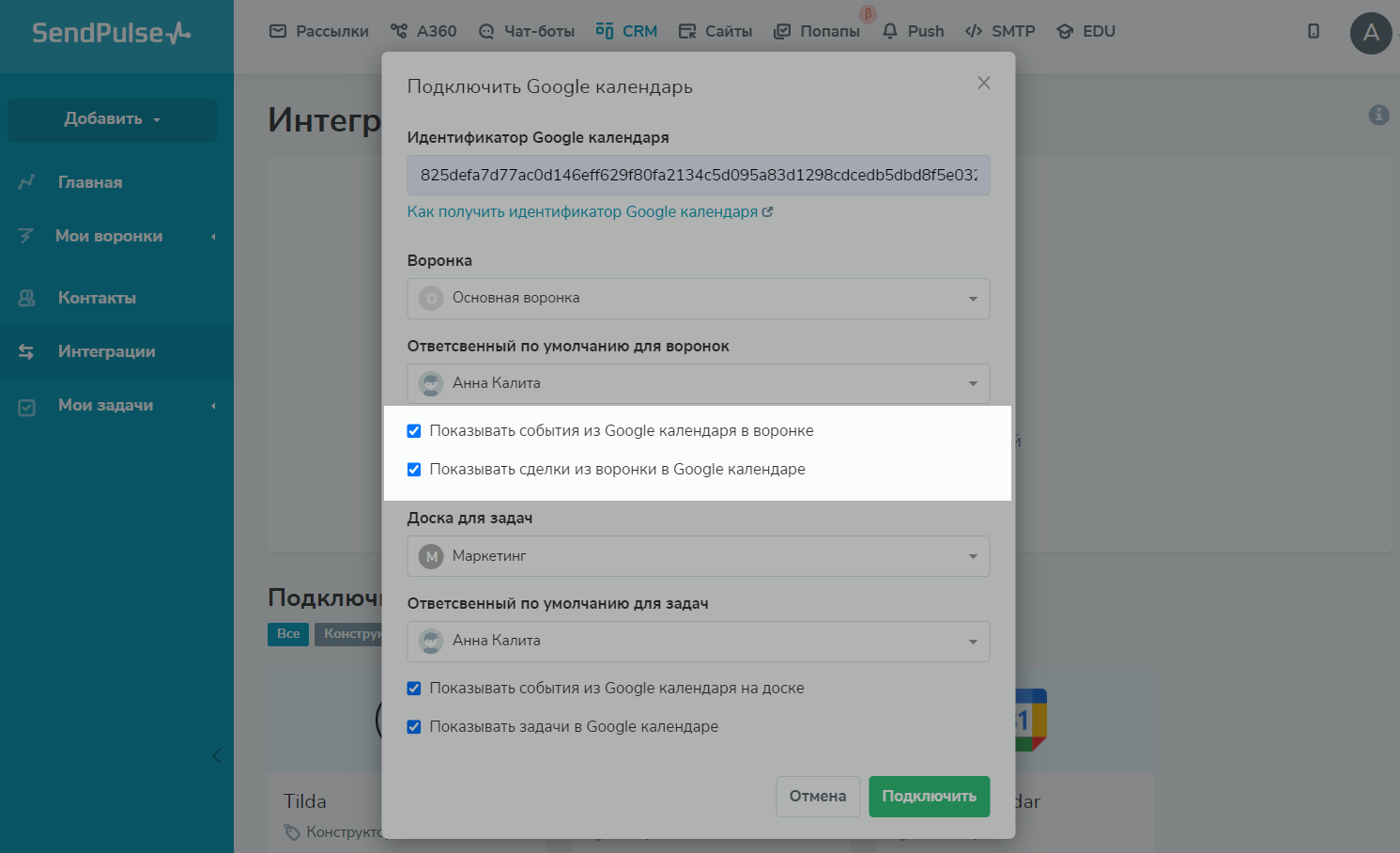
Task: Click the Google calendar identifier input field
Action: pos(699,175)
